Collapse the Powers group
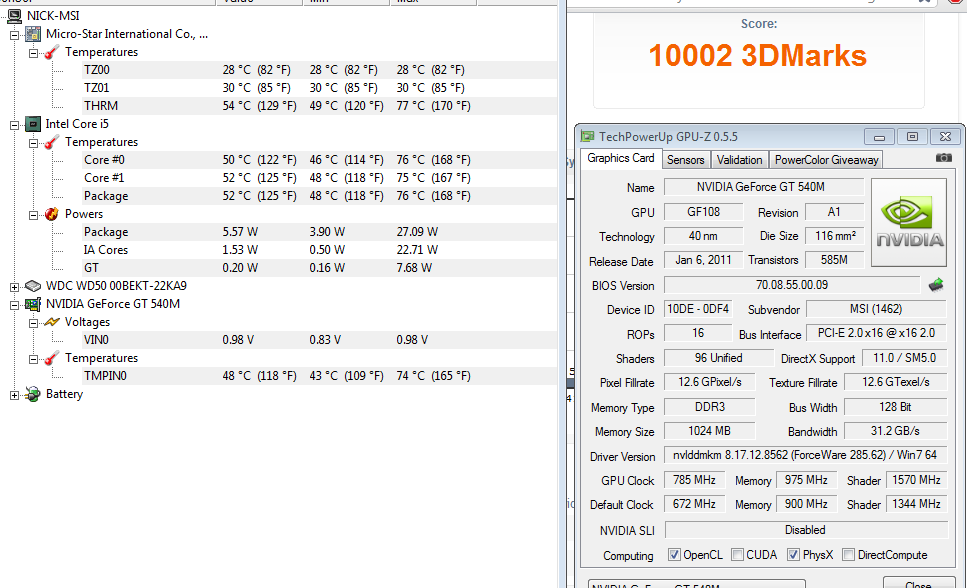The height and width of the screenshot is (588, 967). (x=33, y=215)
